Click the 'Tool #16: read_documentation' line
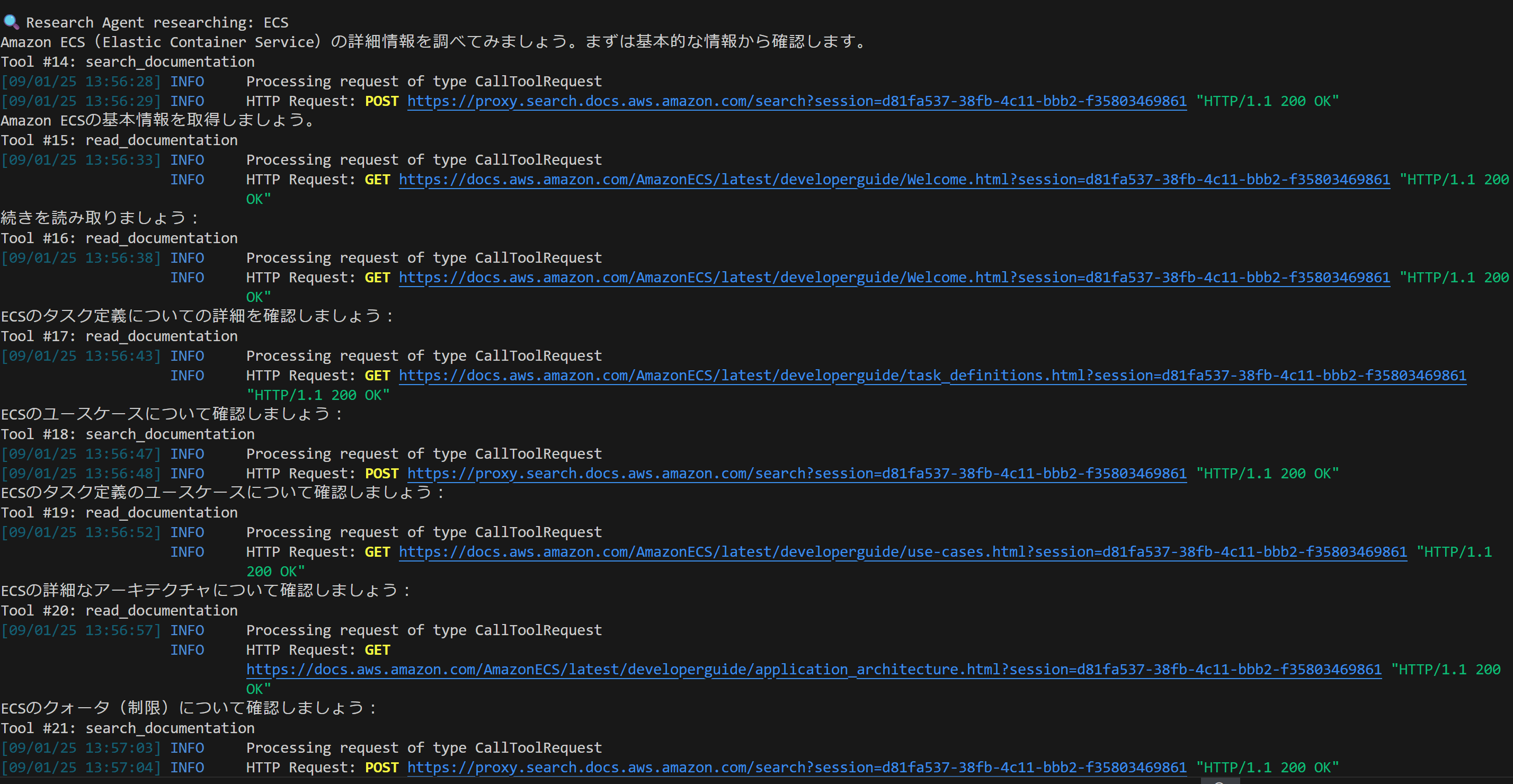 click(119, 238)
